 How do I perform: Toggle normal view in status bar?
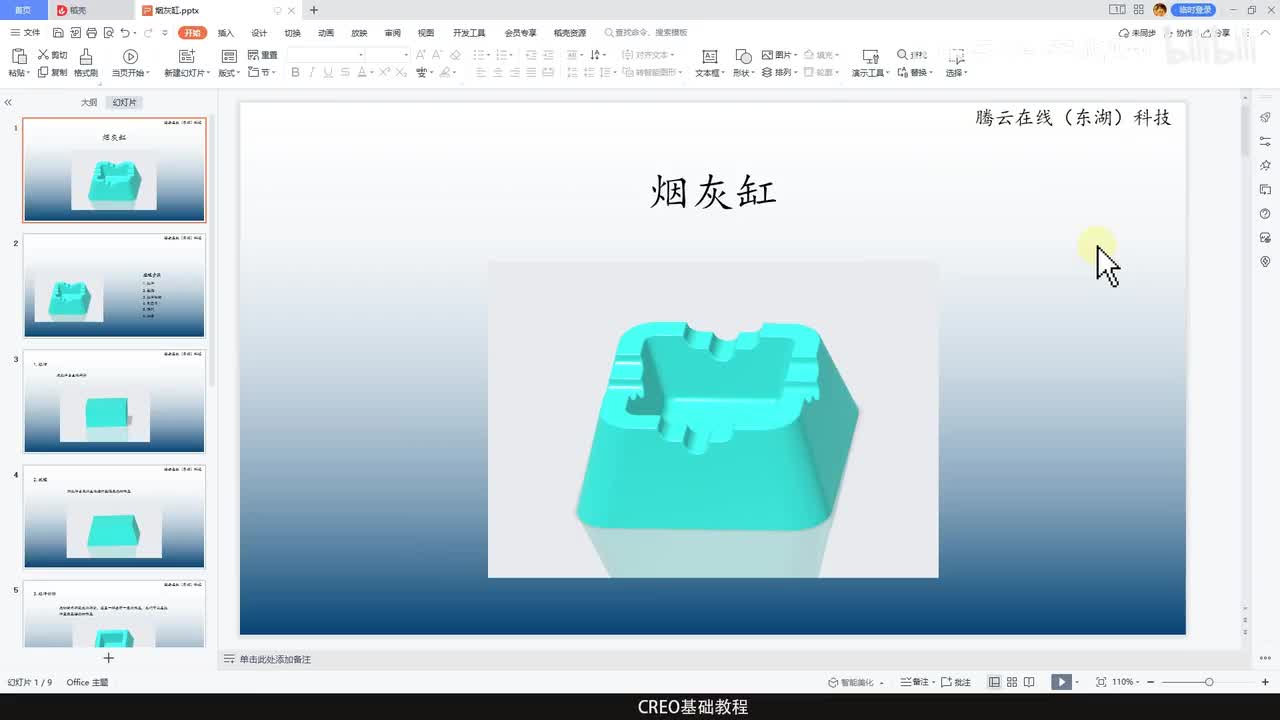pos(995,682)
